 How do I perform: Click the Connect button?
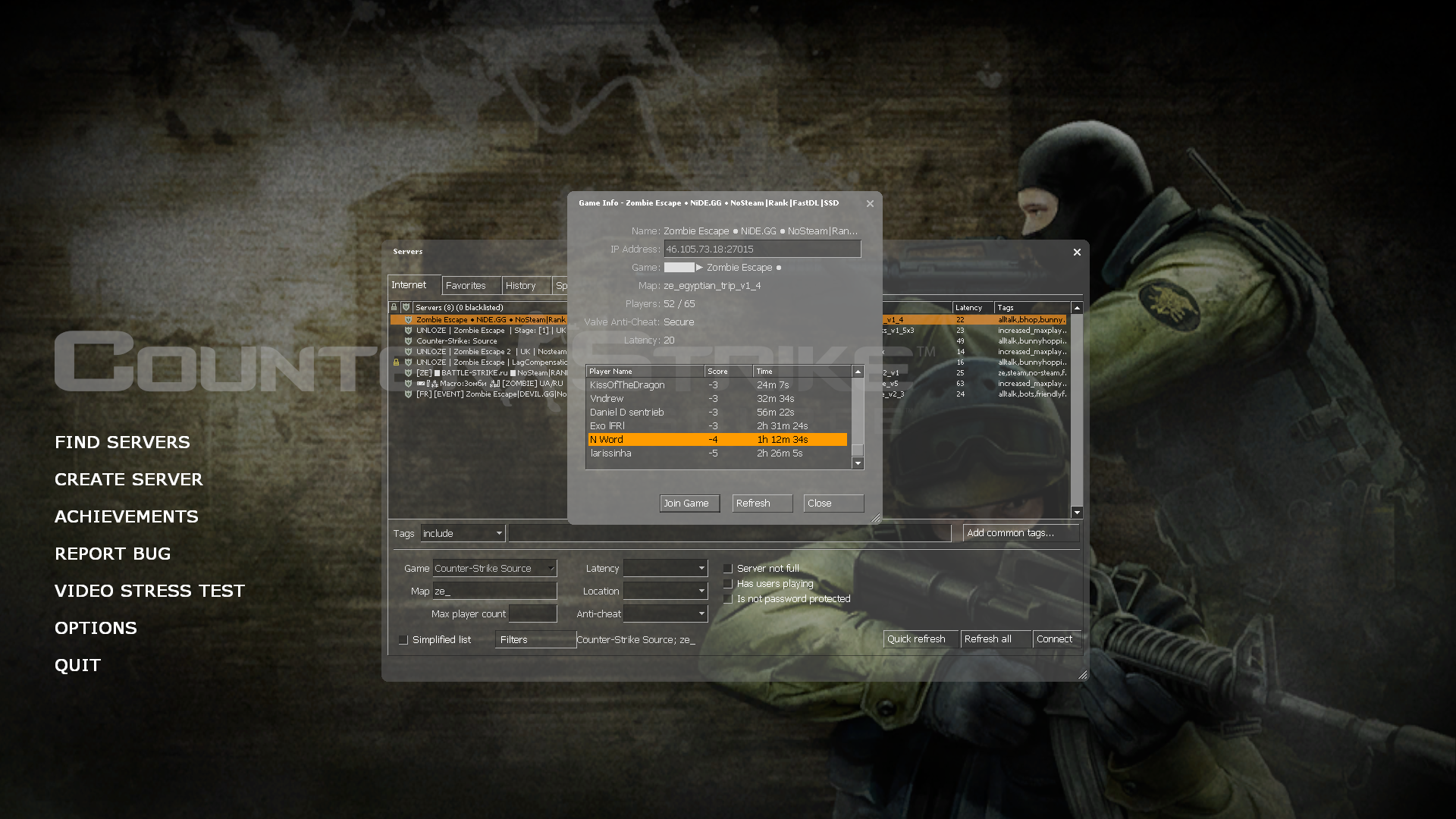pos(1056,639)
